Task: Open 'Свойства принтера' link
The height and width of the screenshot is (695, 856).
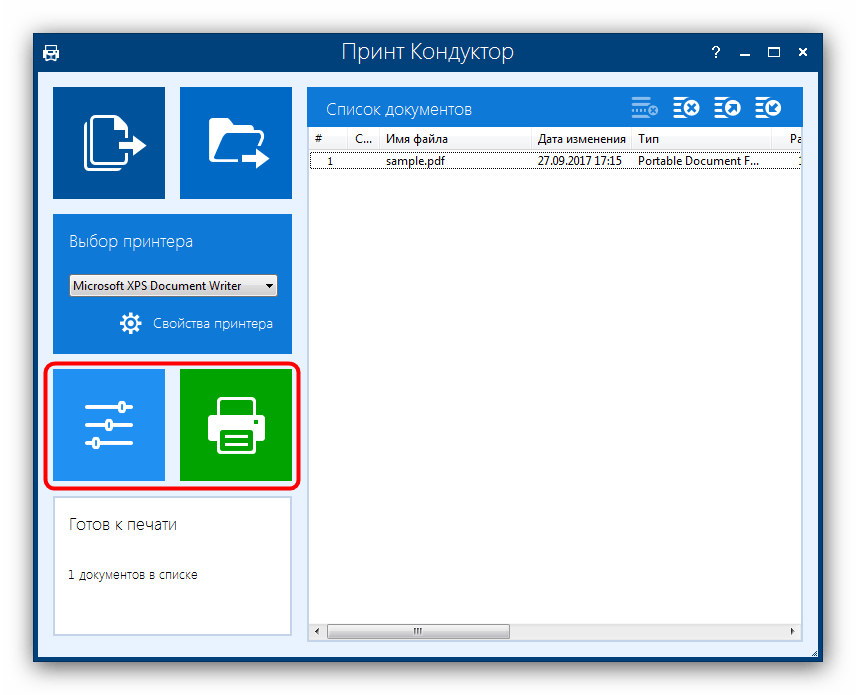Action: click(x=212, y=323)
